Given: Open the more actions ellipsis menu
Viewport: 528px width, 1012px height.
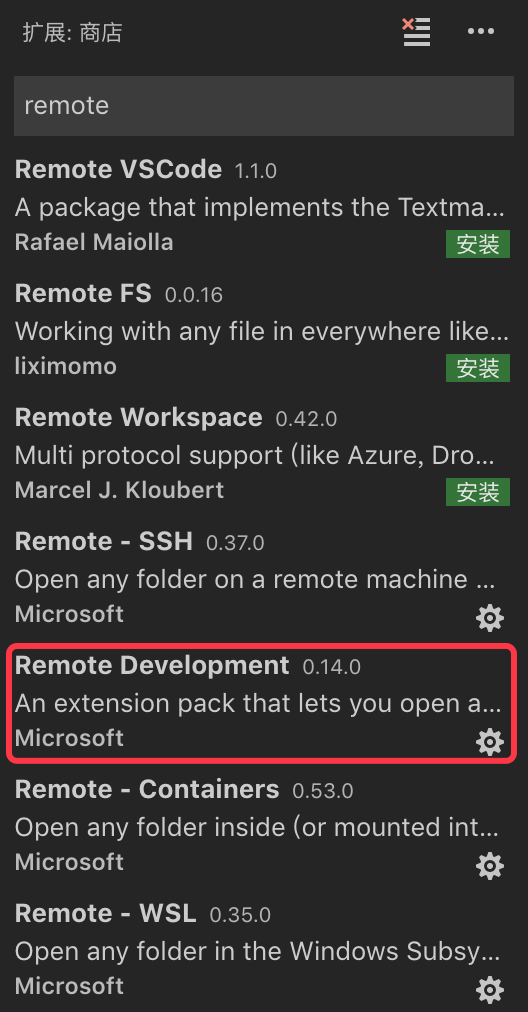Looking at the screenshot, I should pyautogui.click(x=480, y=31).
